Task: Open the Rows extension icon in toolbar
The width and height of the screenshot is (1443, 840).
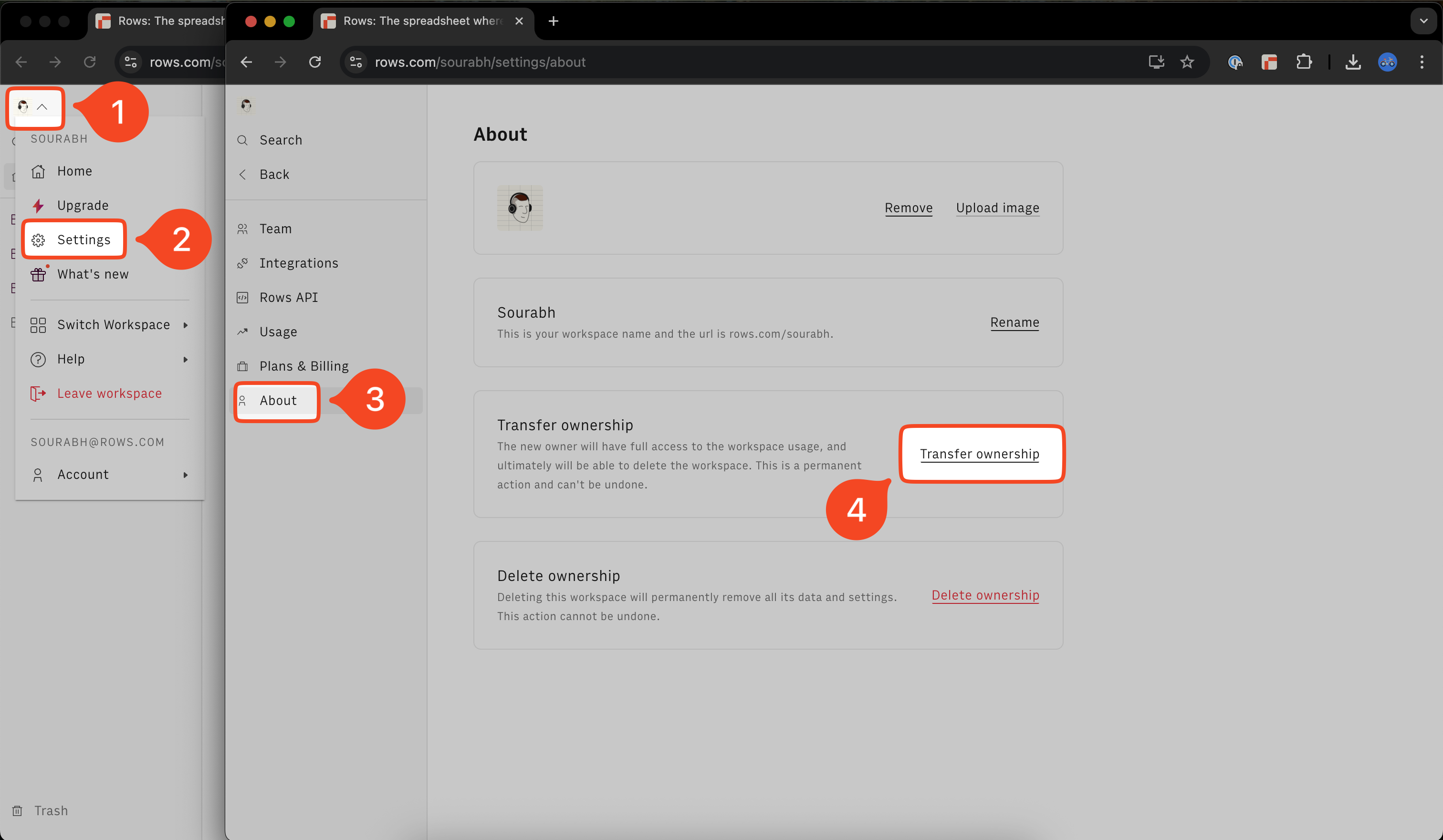Action: [x=1269, y=62]
